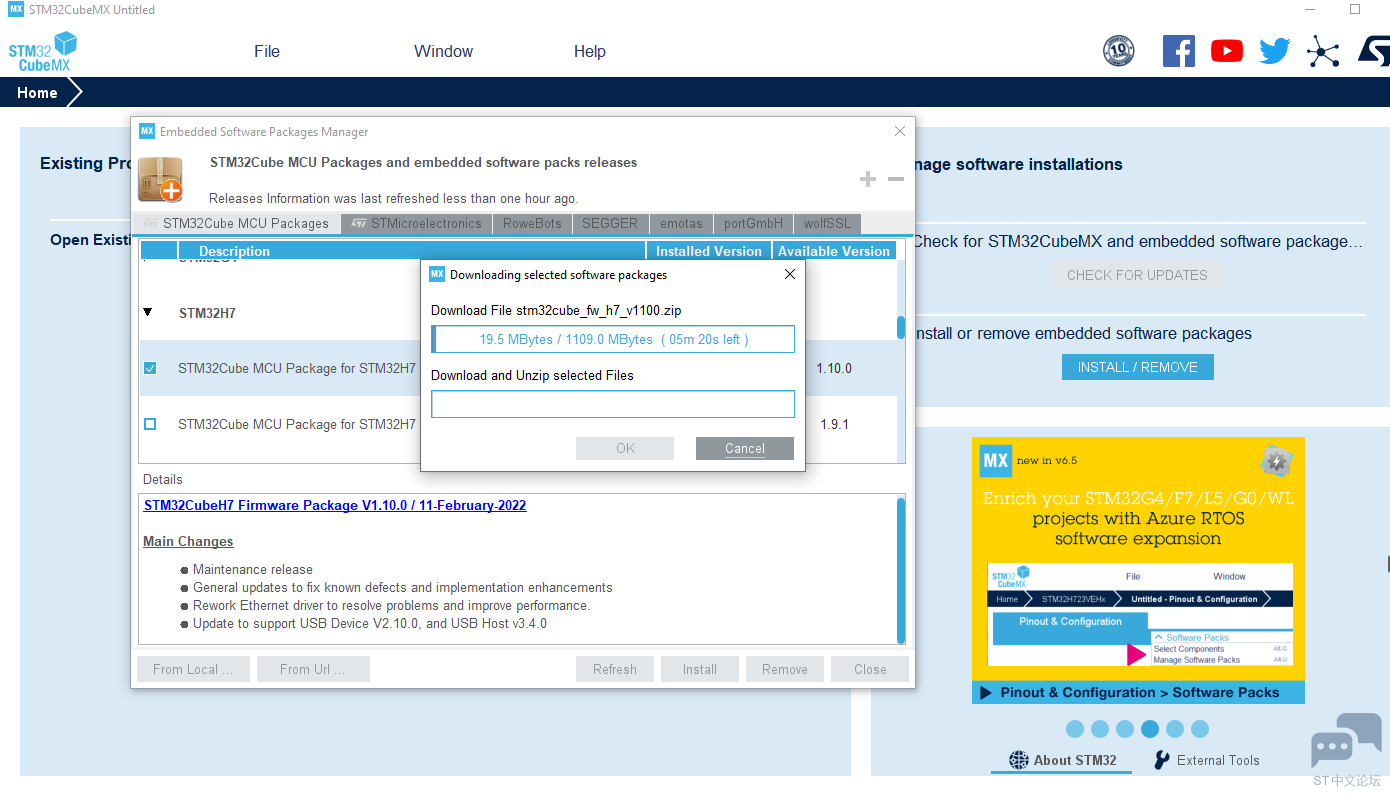
Task: Open the YouTube channel icon
Action: (1227, 51)
